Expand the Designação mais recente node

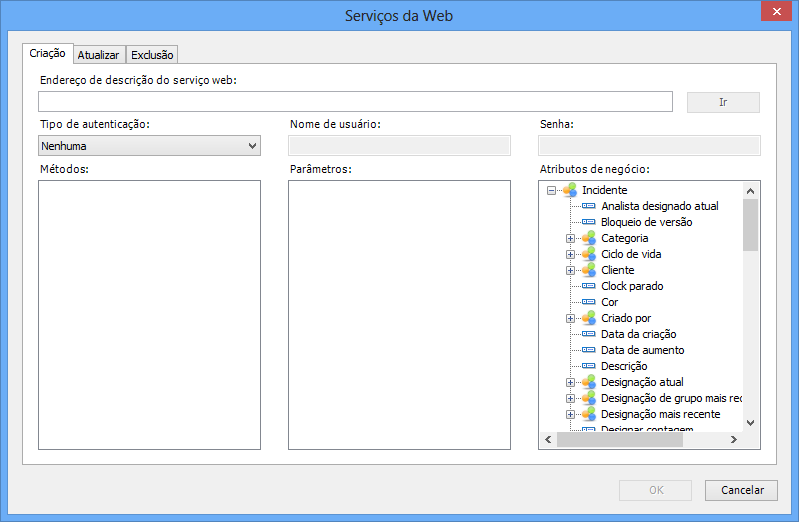pyautogui.click(x=571, y=414)
